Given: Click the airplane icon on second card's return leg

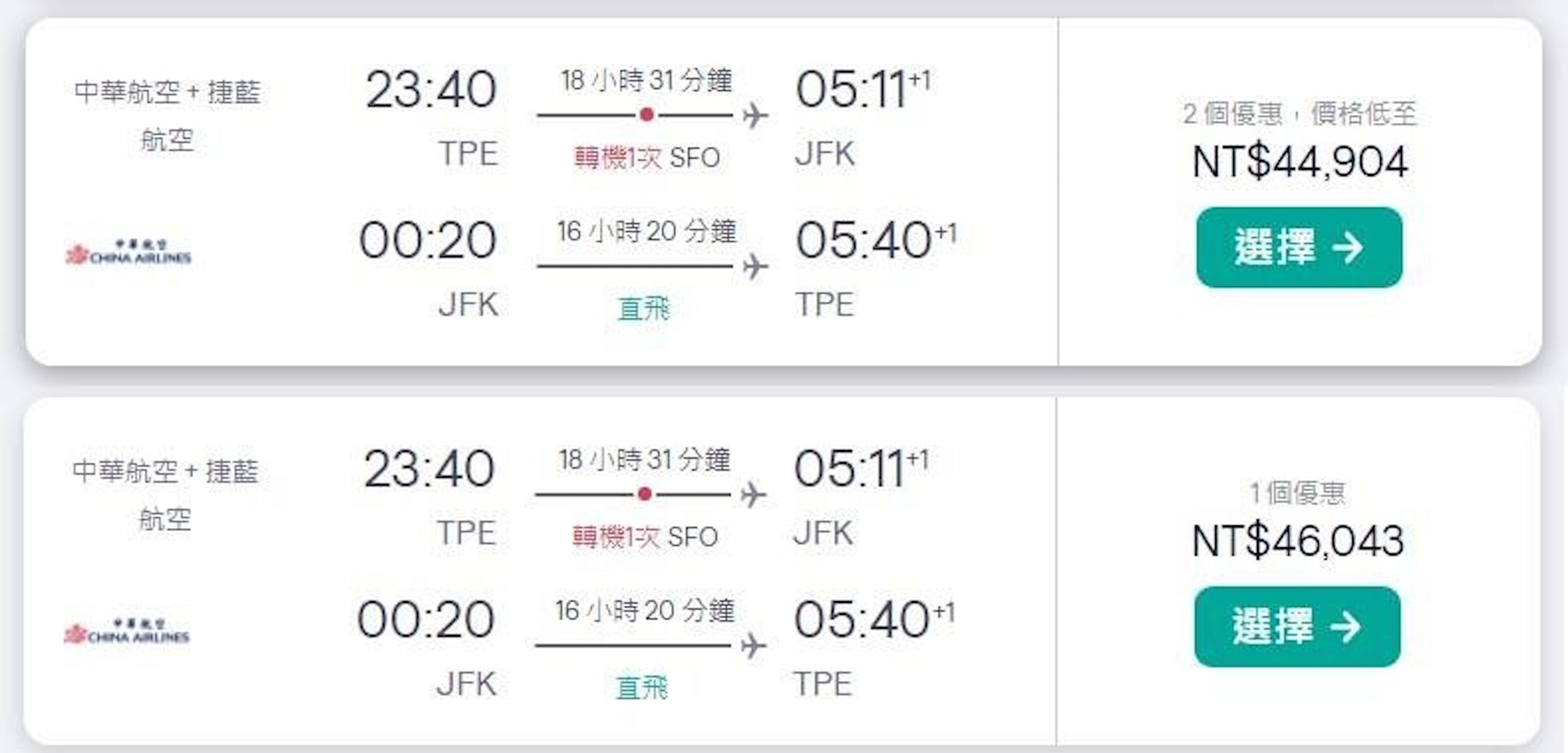Looking at the screenshot, I should pos(754,645).
